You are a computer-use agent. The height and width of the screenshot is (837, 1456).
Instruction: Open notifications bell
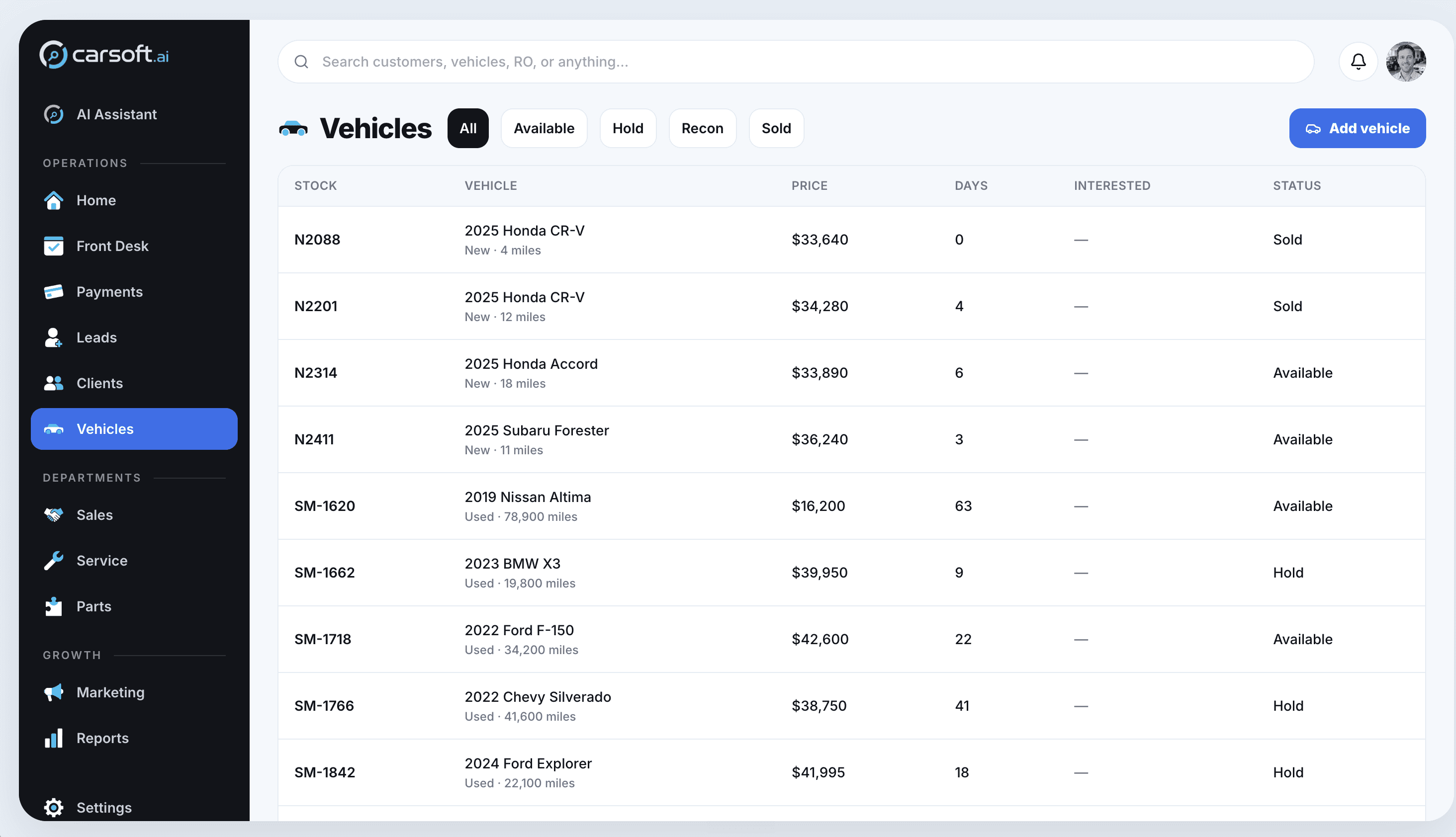tap(1358, 62)
